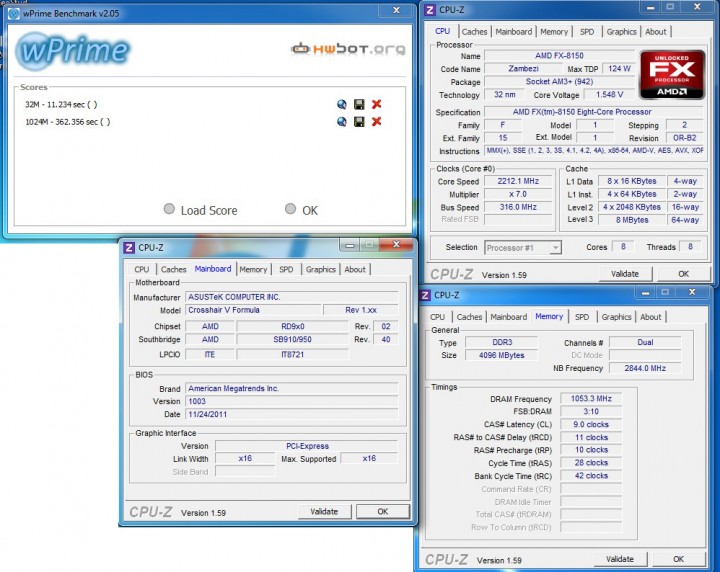
Task: Click the wPrime logo
Action: [x=73, y=50]
